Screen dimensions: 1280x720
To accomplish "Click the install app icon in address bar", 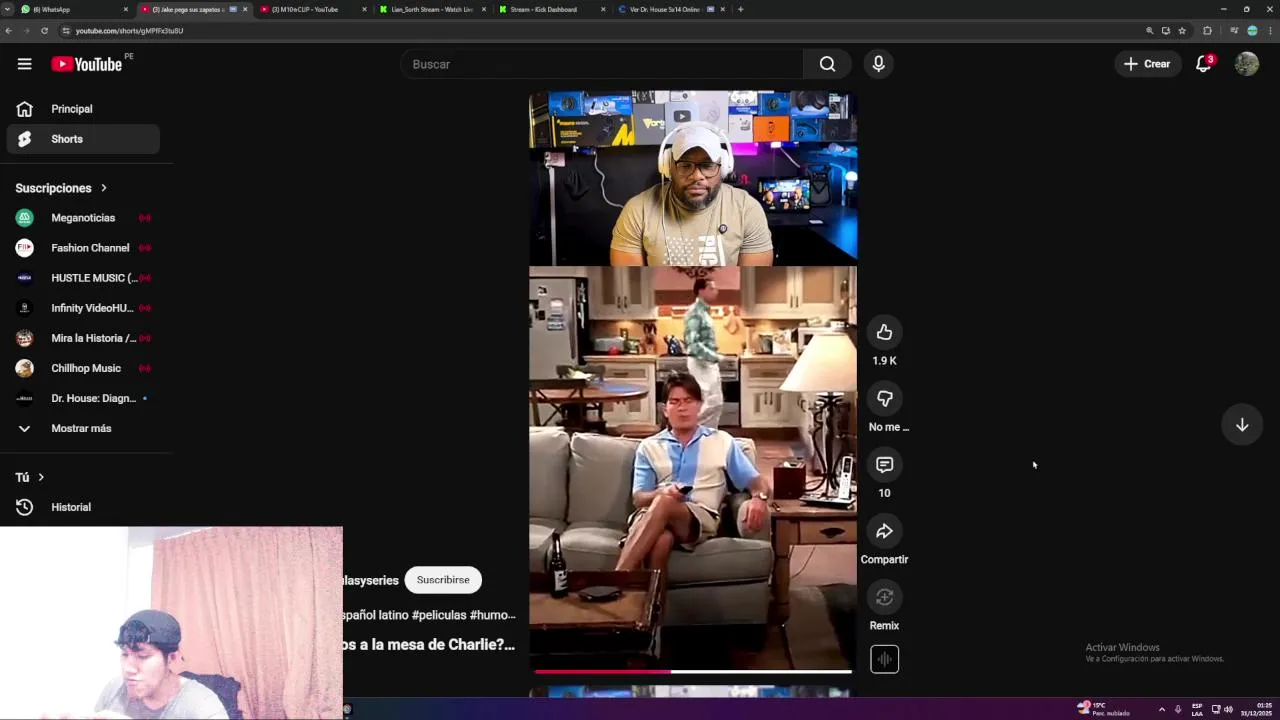I will pyautogui.click(x=1165, y=31).
